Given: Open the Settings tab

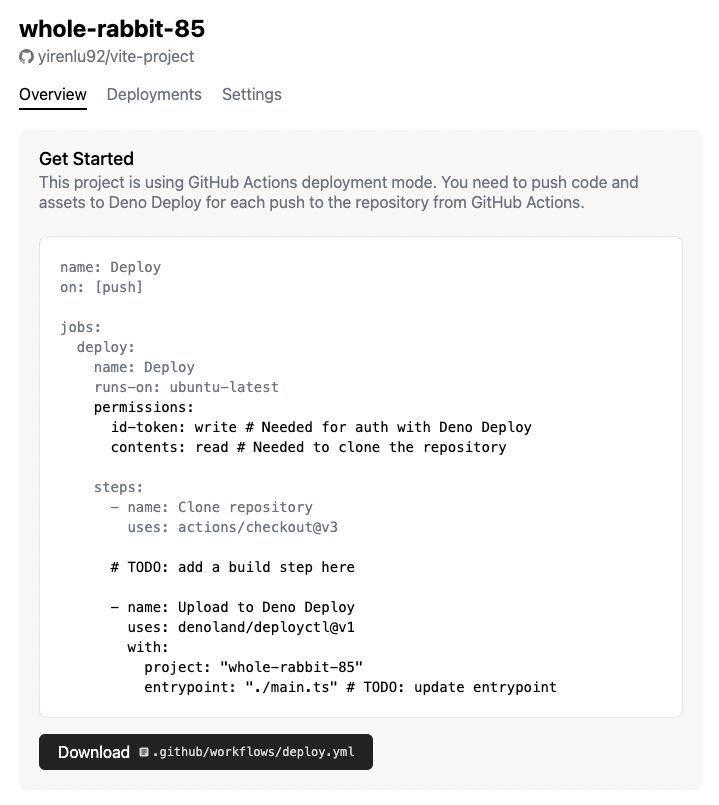Looking at the screenshot, I should [x=251, y=95].
